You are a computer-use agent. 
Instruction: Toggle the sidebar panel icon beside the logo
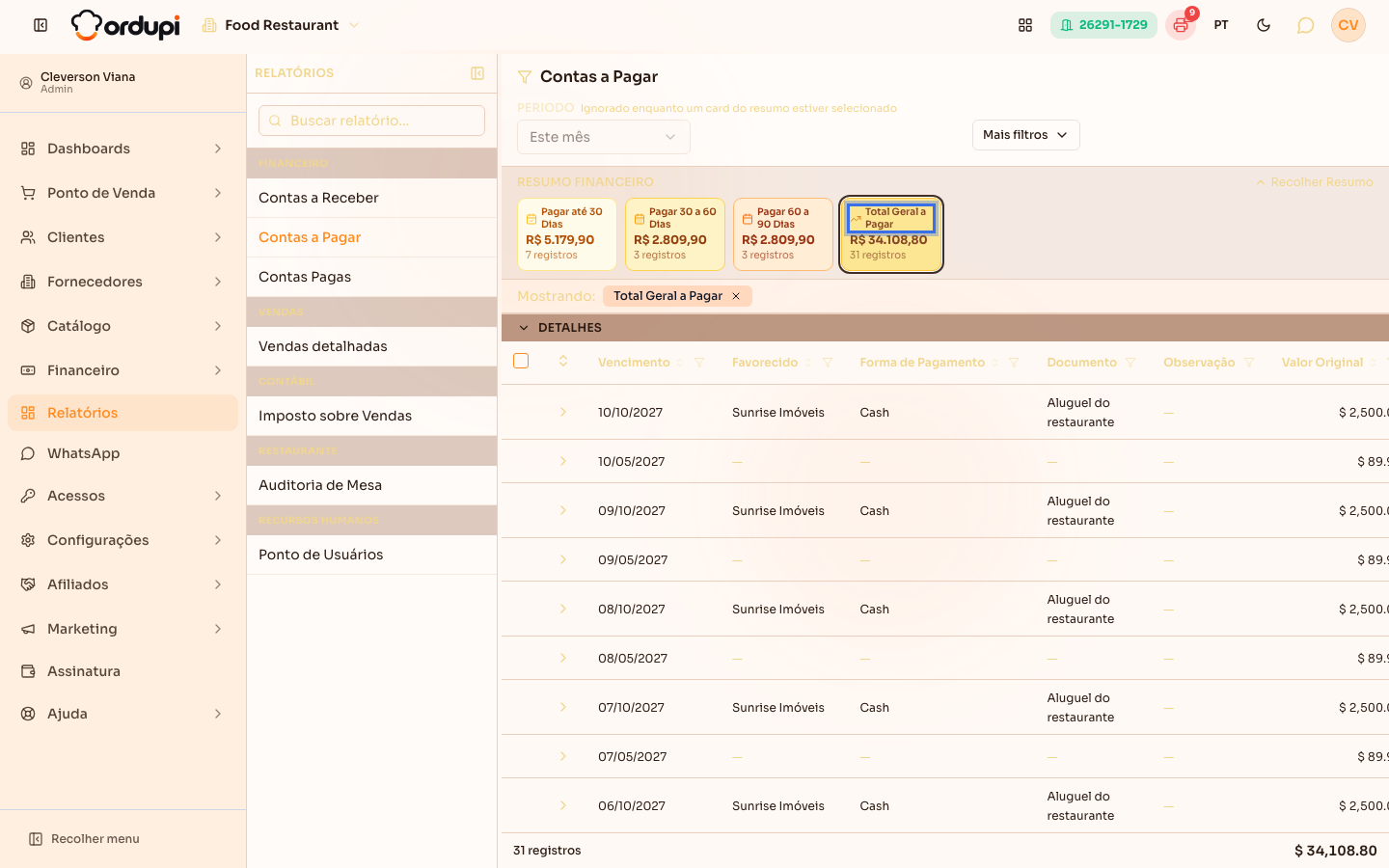tap(41, 25)
